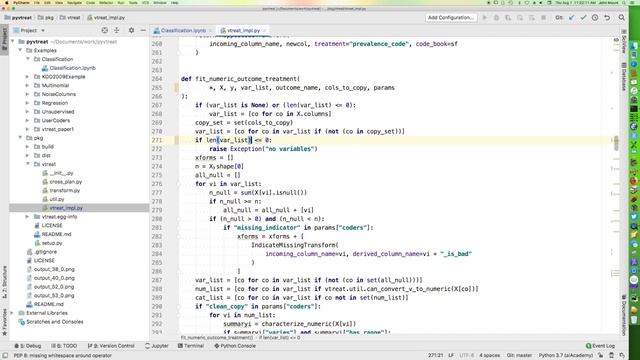Click the 4 spaces indent setting
640x360 pixels.
point(489,356)
